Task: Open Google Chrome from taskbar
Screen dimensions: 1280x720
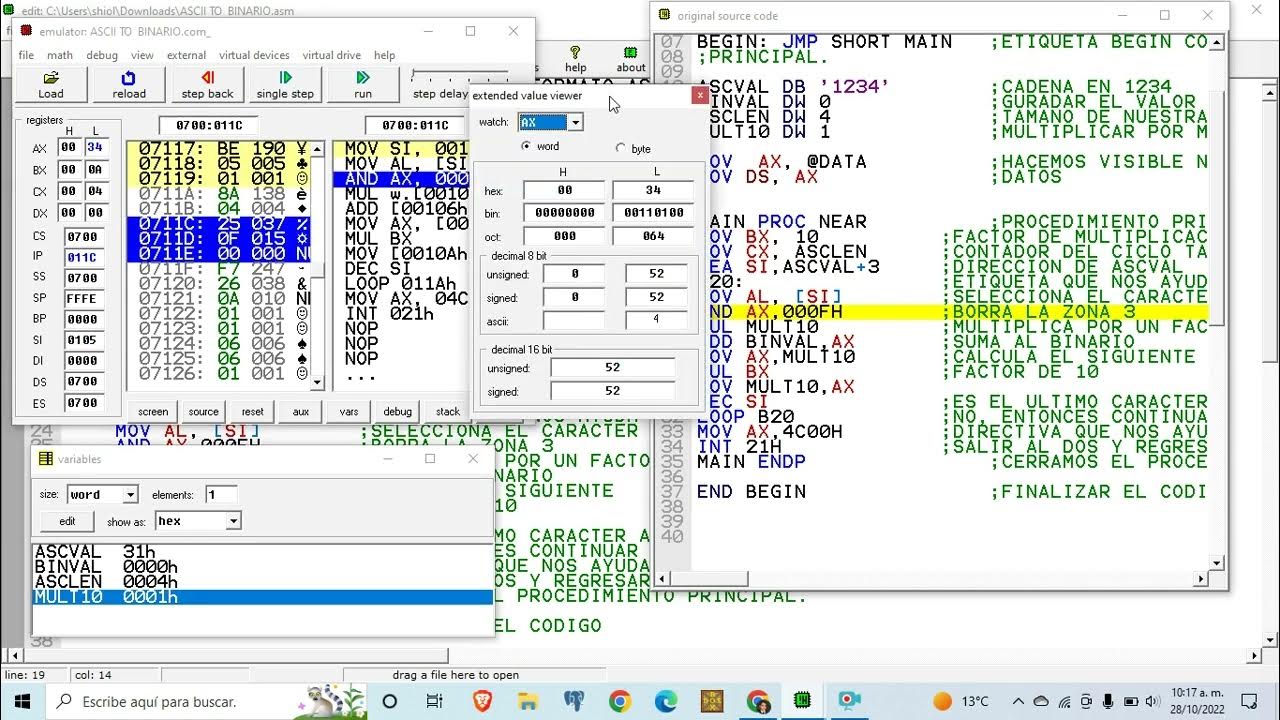Action: point(620,701)
